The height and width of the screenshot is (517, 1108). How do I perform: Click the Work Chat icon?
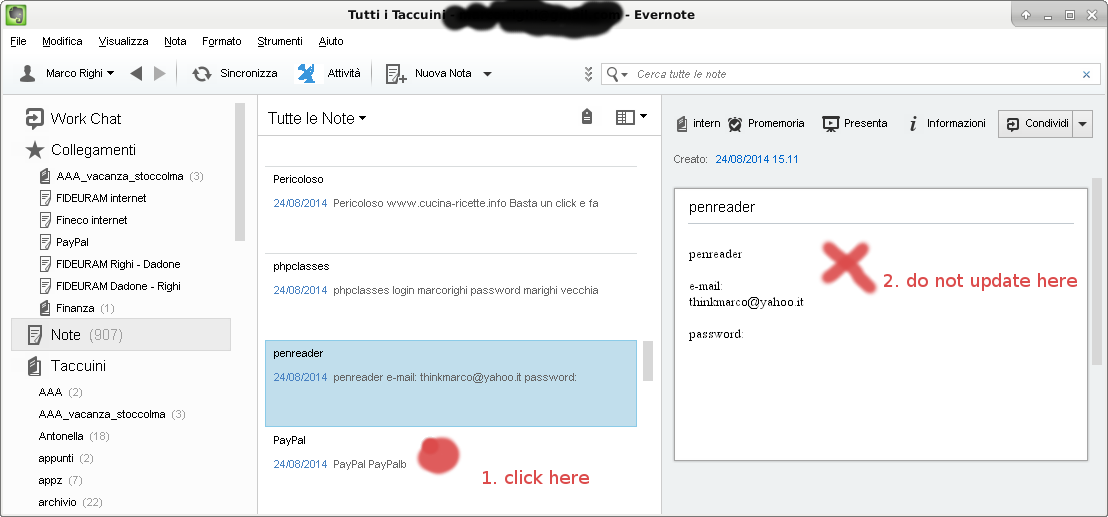coord(35,118)
